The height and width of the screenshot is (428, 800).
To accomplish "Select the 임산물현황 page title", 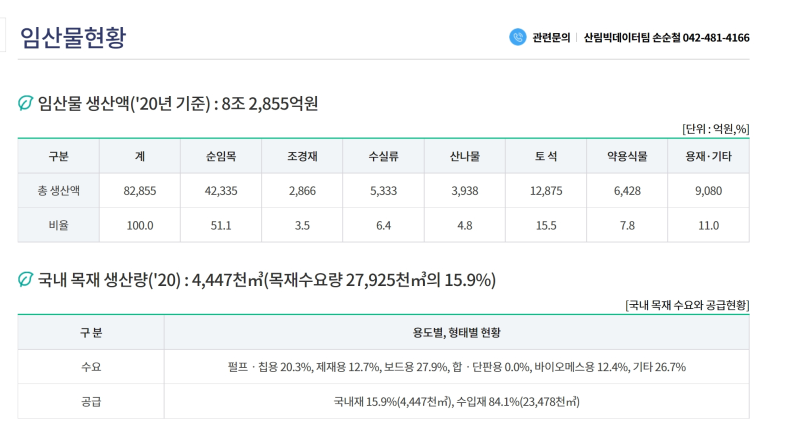I will [73, 38].
